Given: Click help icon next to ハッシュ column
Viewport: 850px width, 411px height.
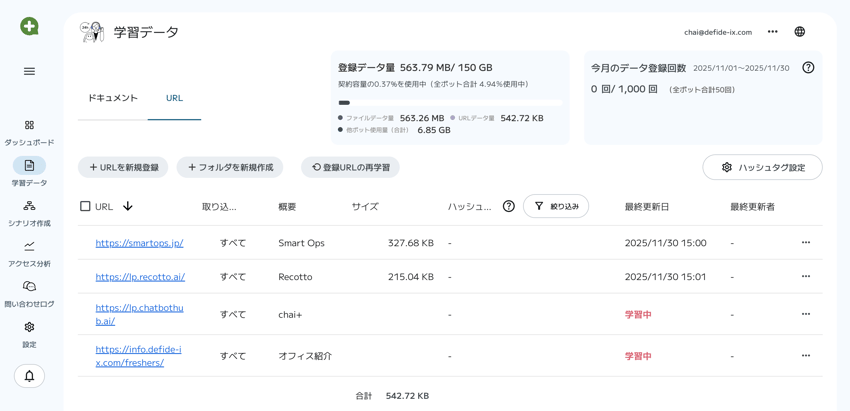Looking at the screenshot, I should coord(509,206).
